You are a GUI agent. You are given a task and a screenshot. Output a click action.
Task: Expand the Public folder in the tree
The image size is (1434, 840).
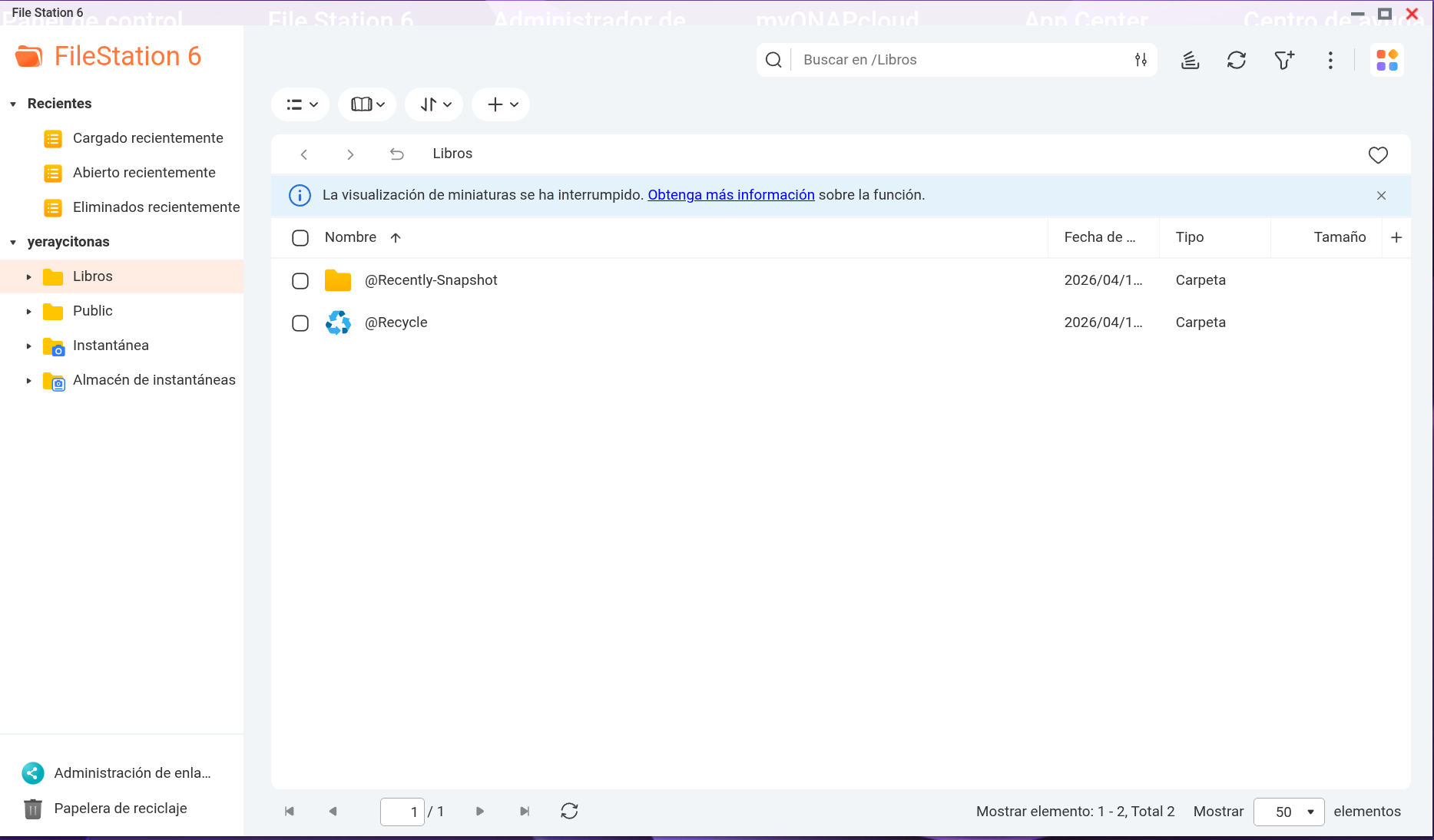tap(29, 312)
